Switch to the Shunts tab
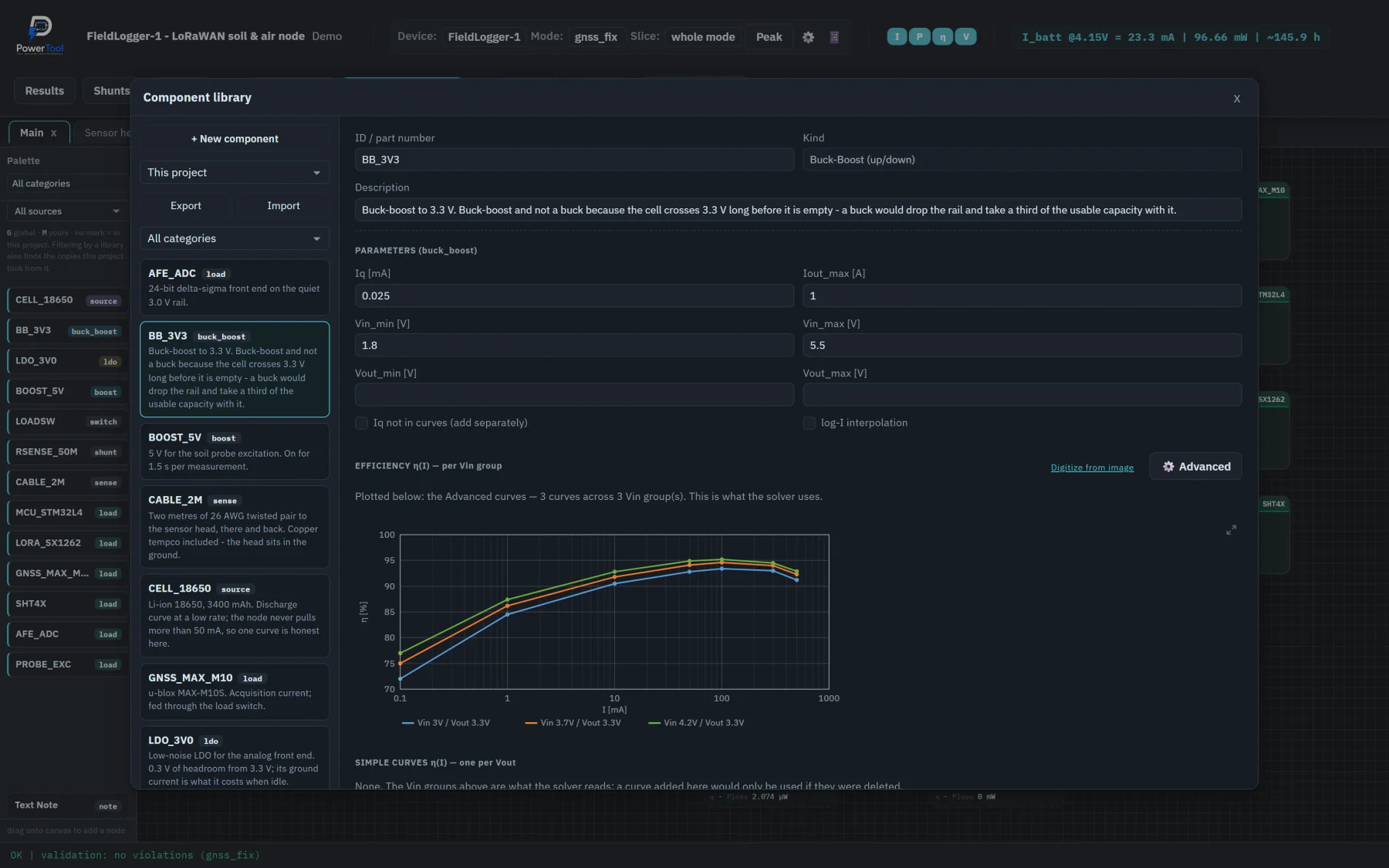This screenshot has width=1389, height=868. pyautogui.click(x=112, y=91)
